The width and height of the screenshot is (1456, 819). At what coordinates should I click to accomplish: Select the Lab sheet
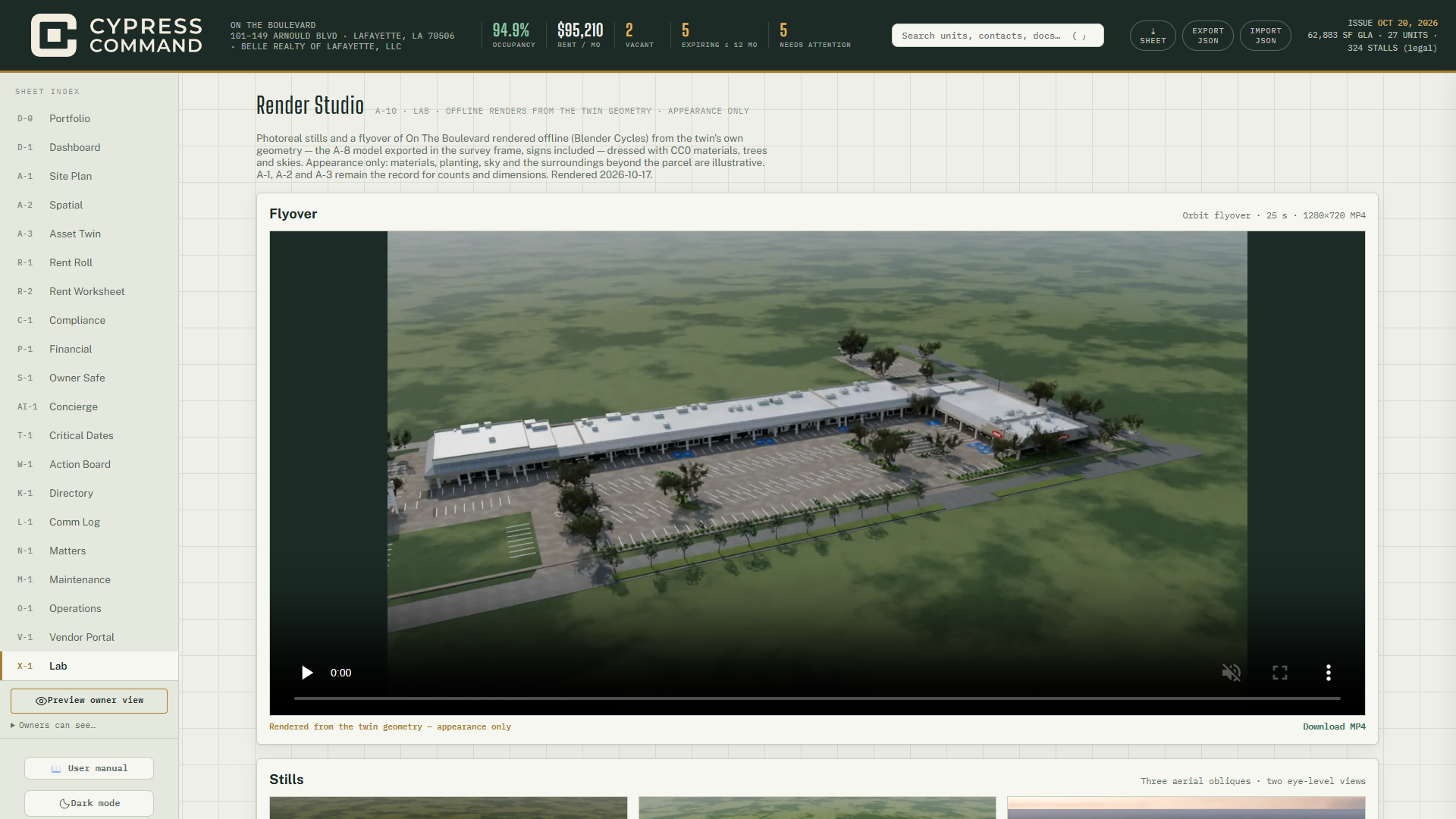[x=89, y=667]
